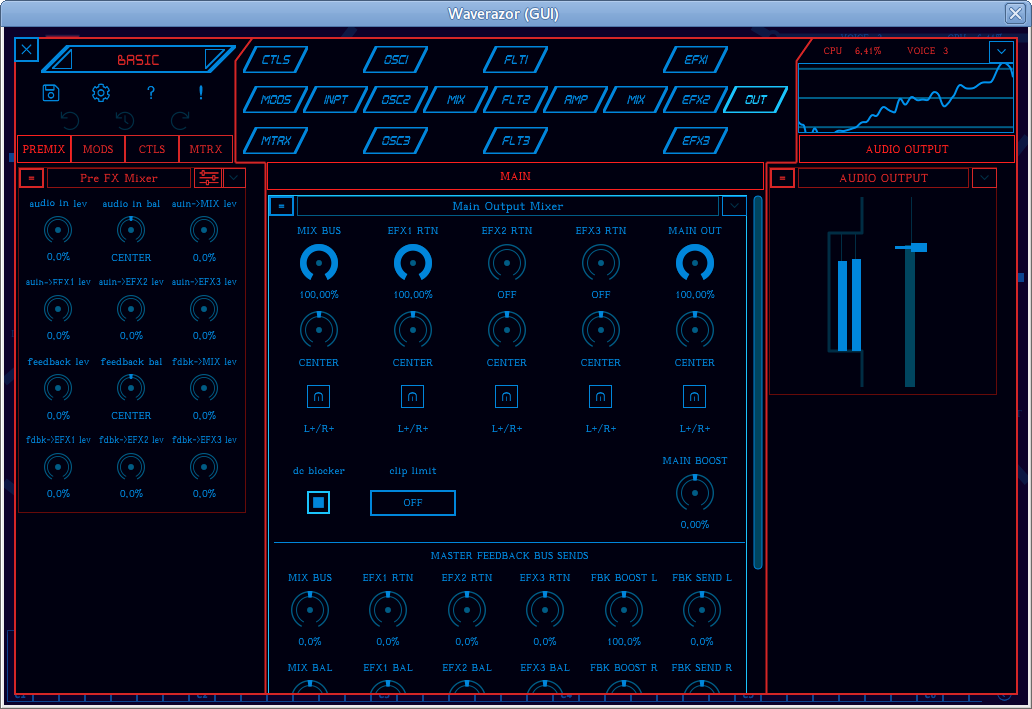Click the MAIN section header bar
The image size is (1032, 709).
[x=515, y=176]
